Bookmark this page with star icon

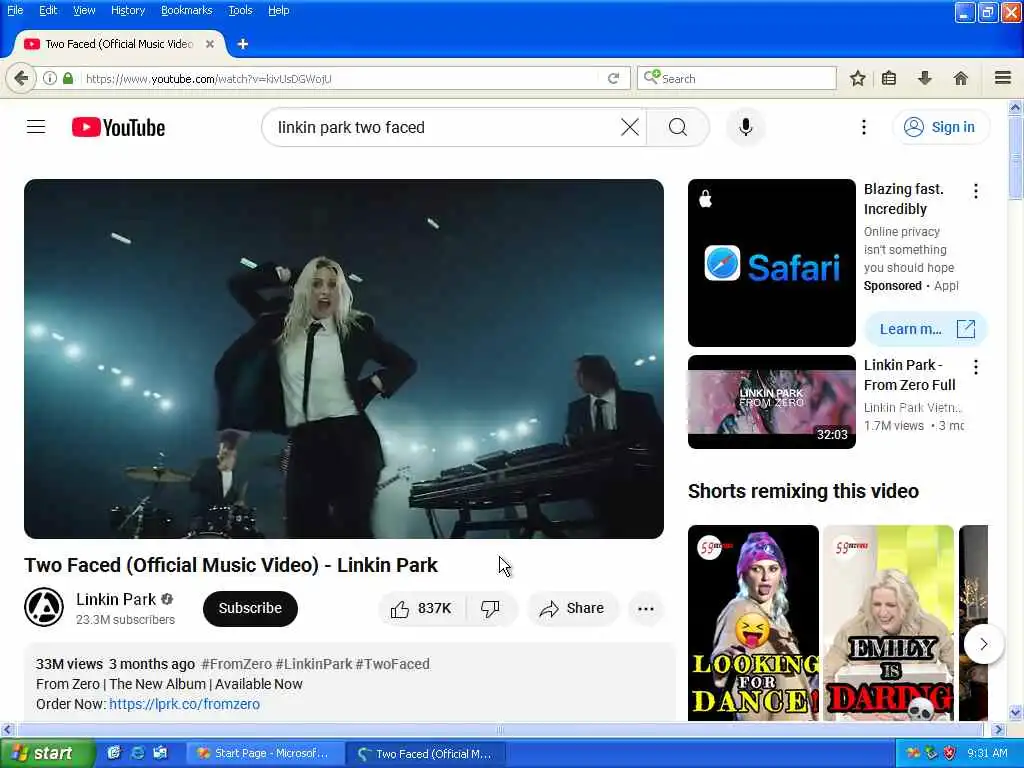point(857,78)
